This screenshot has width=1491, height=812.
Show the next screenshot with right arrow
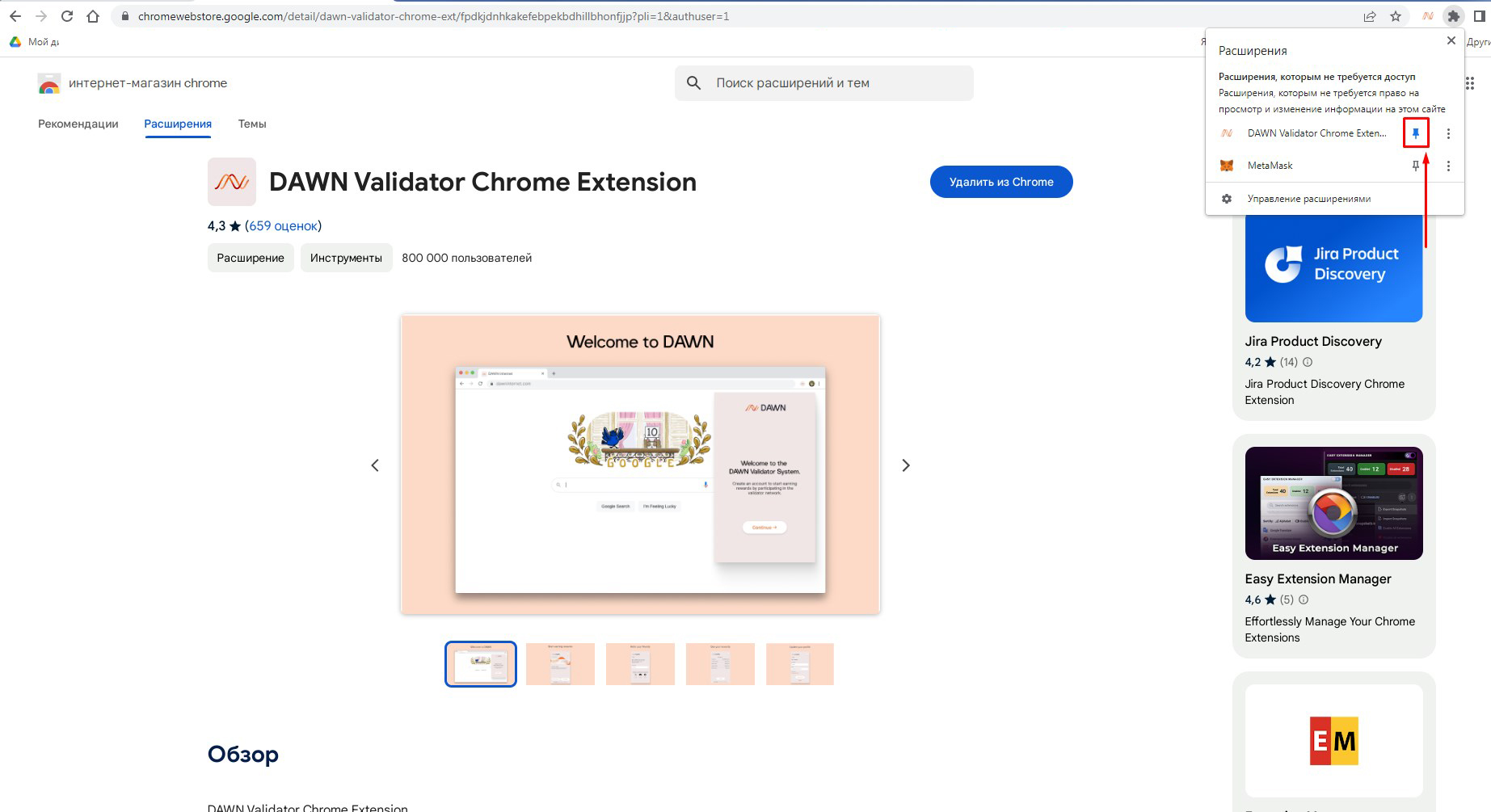click(906, 465)
